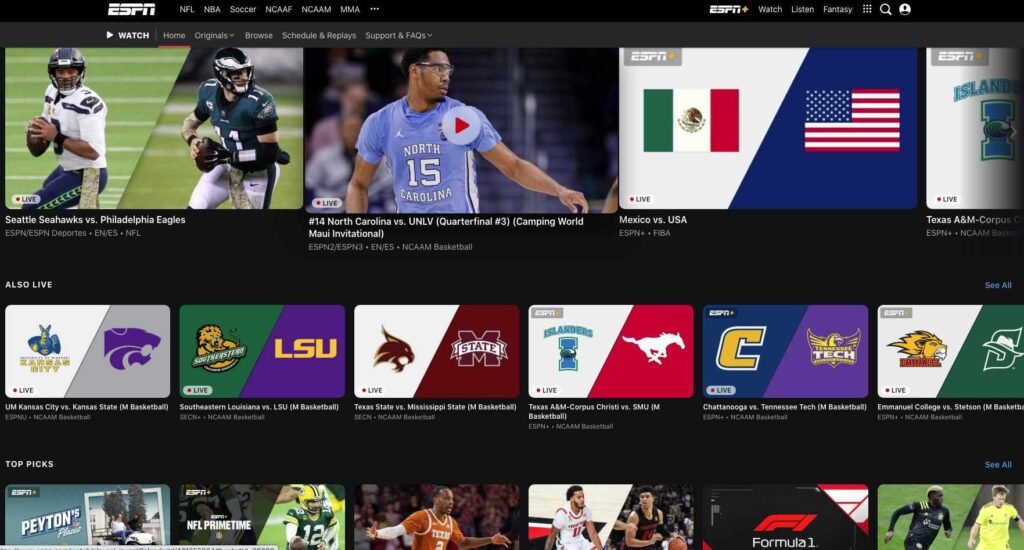Screen dimensions: 1024x550
Task: Open Southeastern Louisiana vs. LSU card
Action: [262, 351]
